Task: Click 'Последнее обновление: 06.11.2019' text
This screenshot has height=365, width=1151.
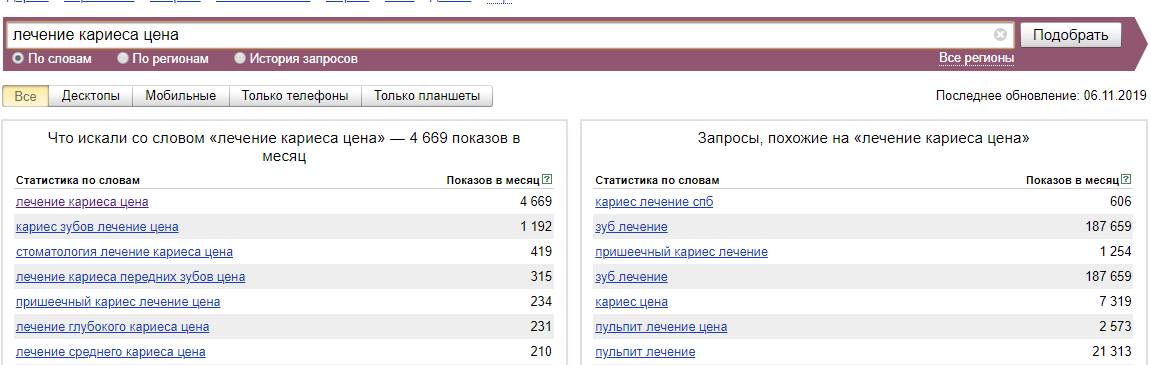Action: point(1041,96)
